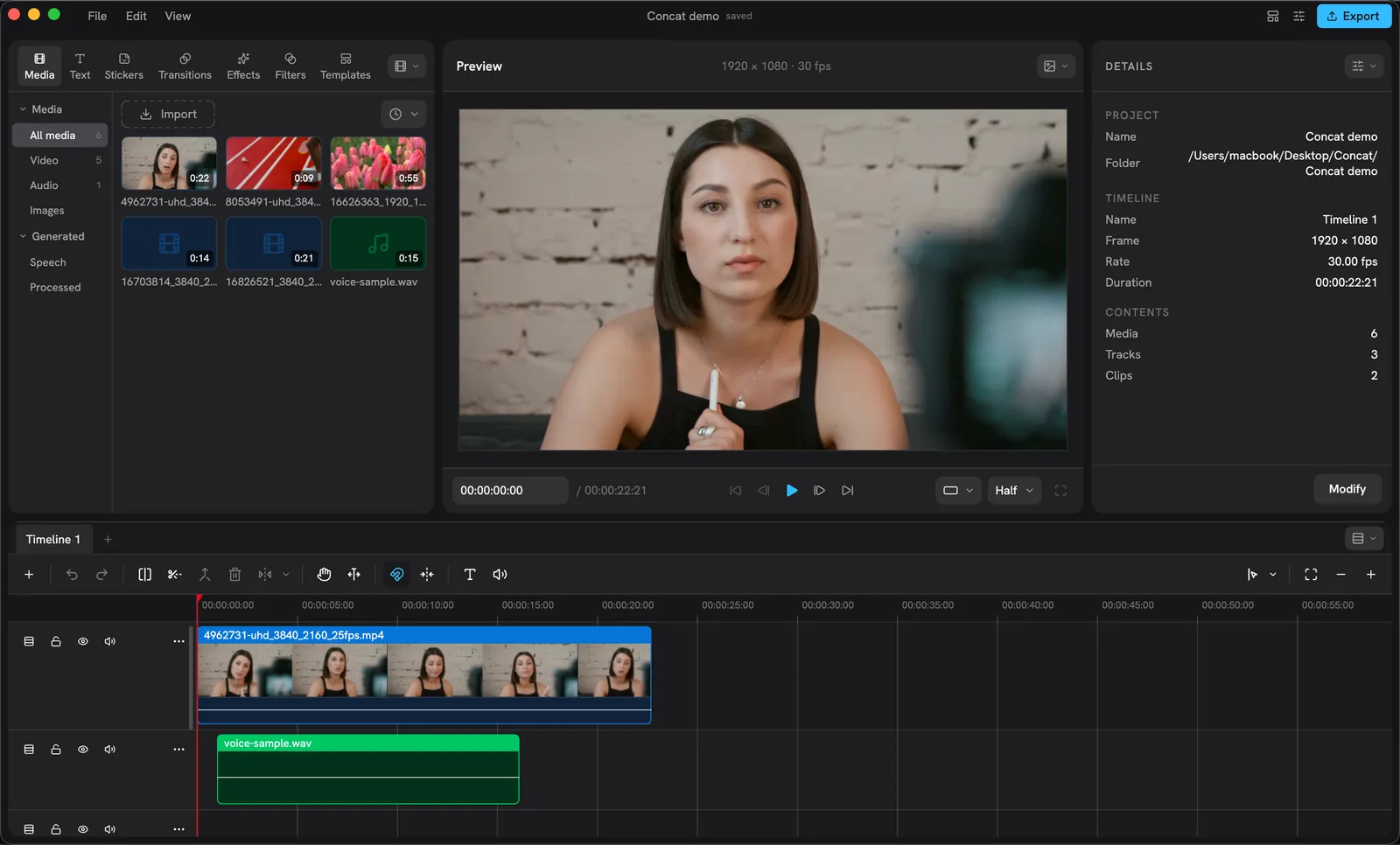This screenshot has width=1400, height=845.
Task: Collapse the Generated section in sidebar
Action: tap(24, 236)
